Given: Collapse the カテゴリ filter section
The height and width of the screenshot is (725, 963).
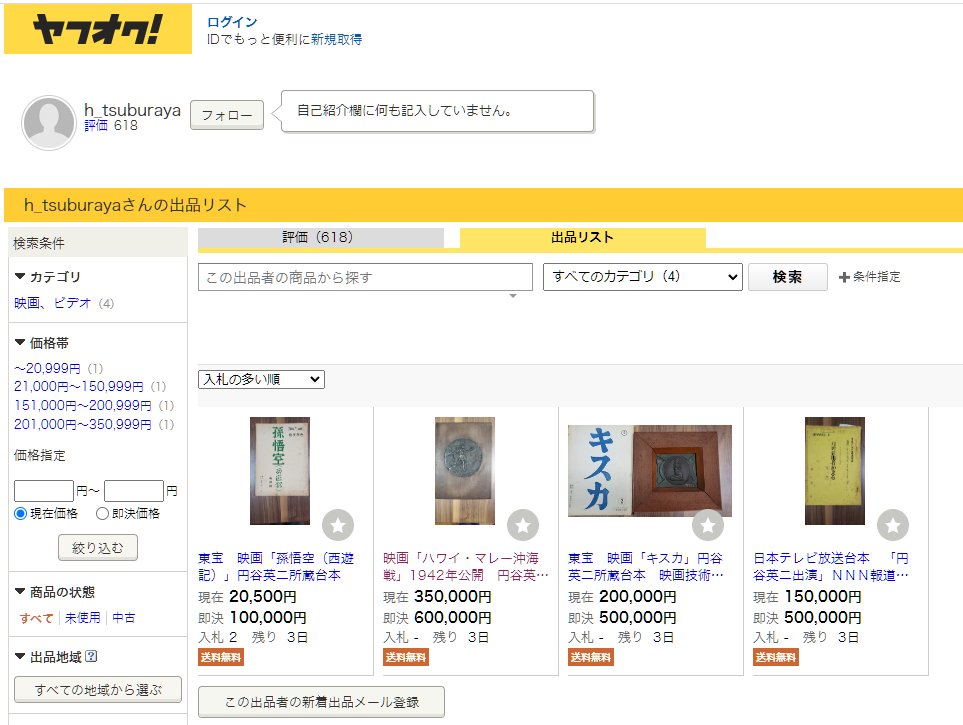Looking at the screenshot, I should pos(20,277).
